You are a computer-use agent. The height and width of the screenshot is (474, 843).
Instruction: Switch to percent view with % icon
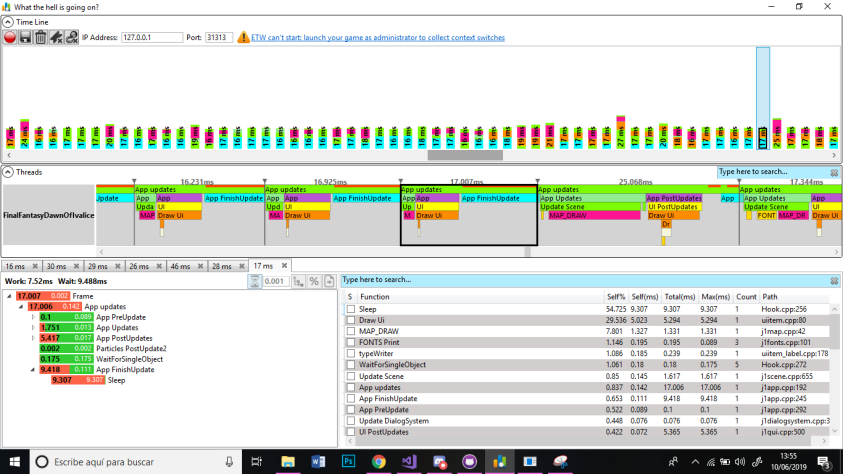click(314, 281)
